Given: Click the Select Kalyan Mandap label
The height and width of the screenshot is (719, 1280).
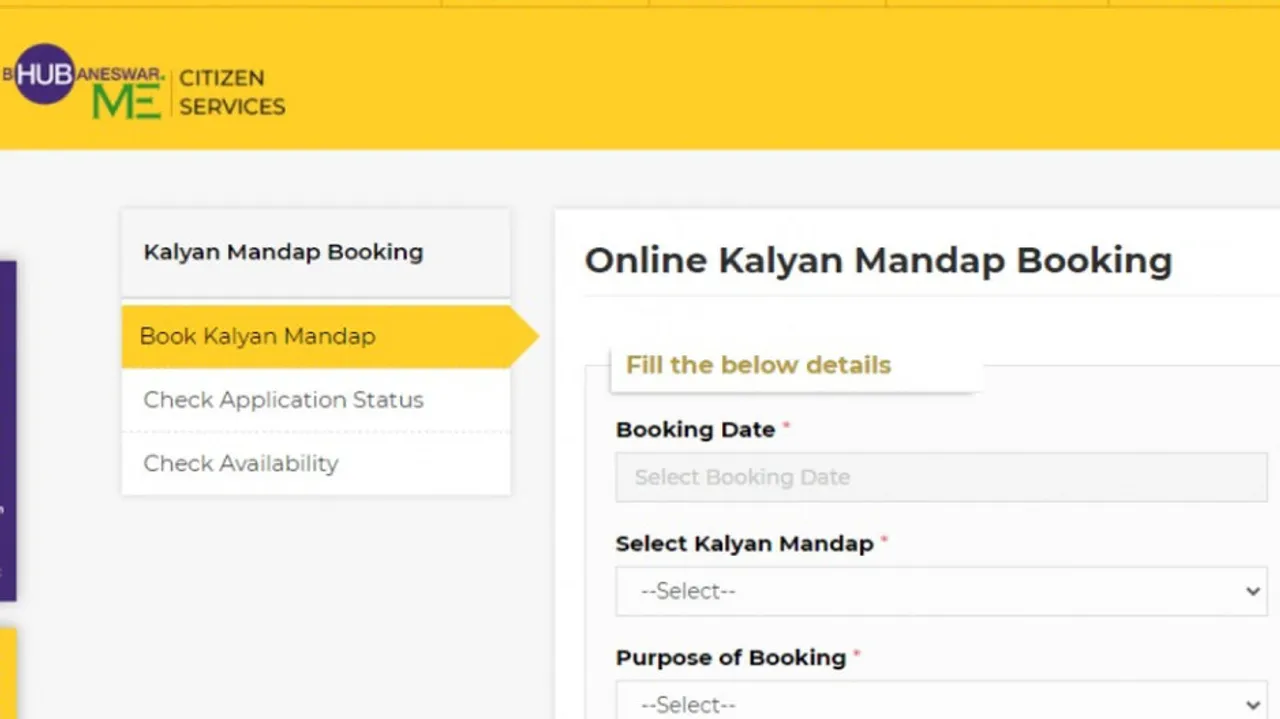Looking at the screenshot, I should pyautogui.click(x=744, y=543).
